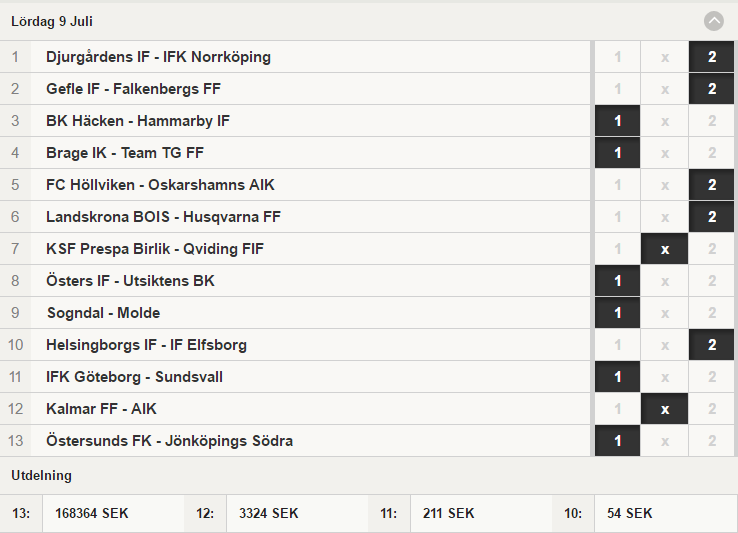
Task: Collapse the Lördag 9 Juli section
Action: 714,21
